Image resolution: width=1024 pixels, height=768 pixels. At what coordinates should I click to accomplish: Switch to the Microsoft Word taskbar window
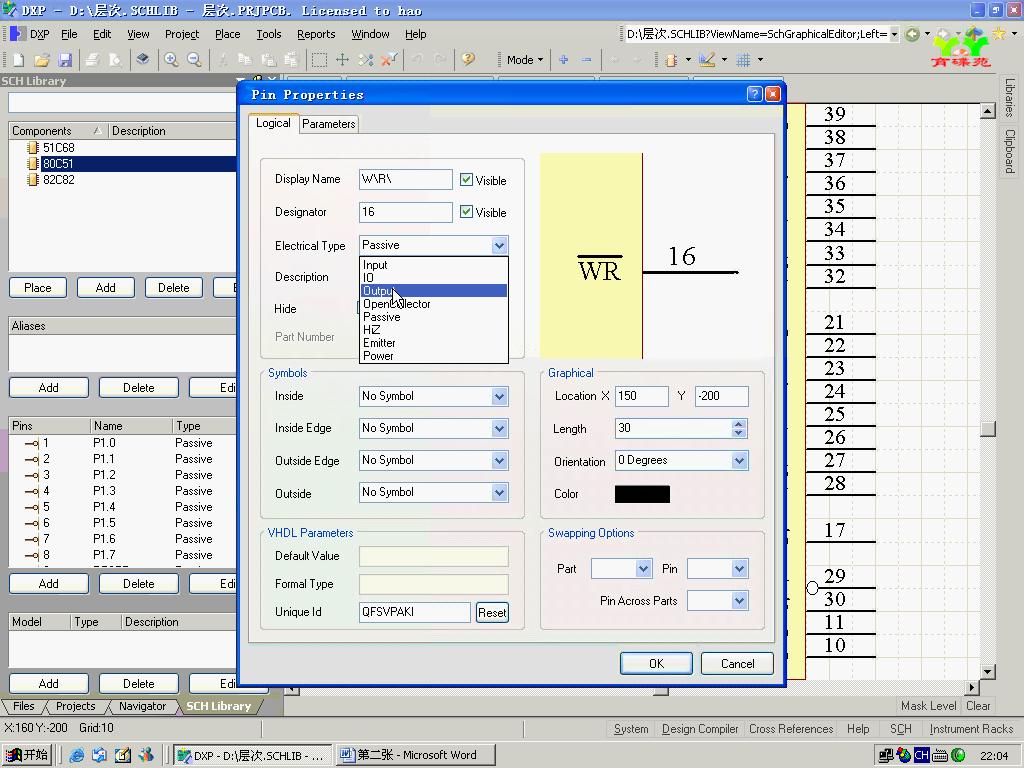[x=416, y=755]
